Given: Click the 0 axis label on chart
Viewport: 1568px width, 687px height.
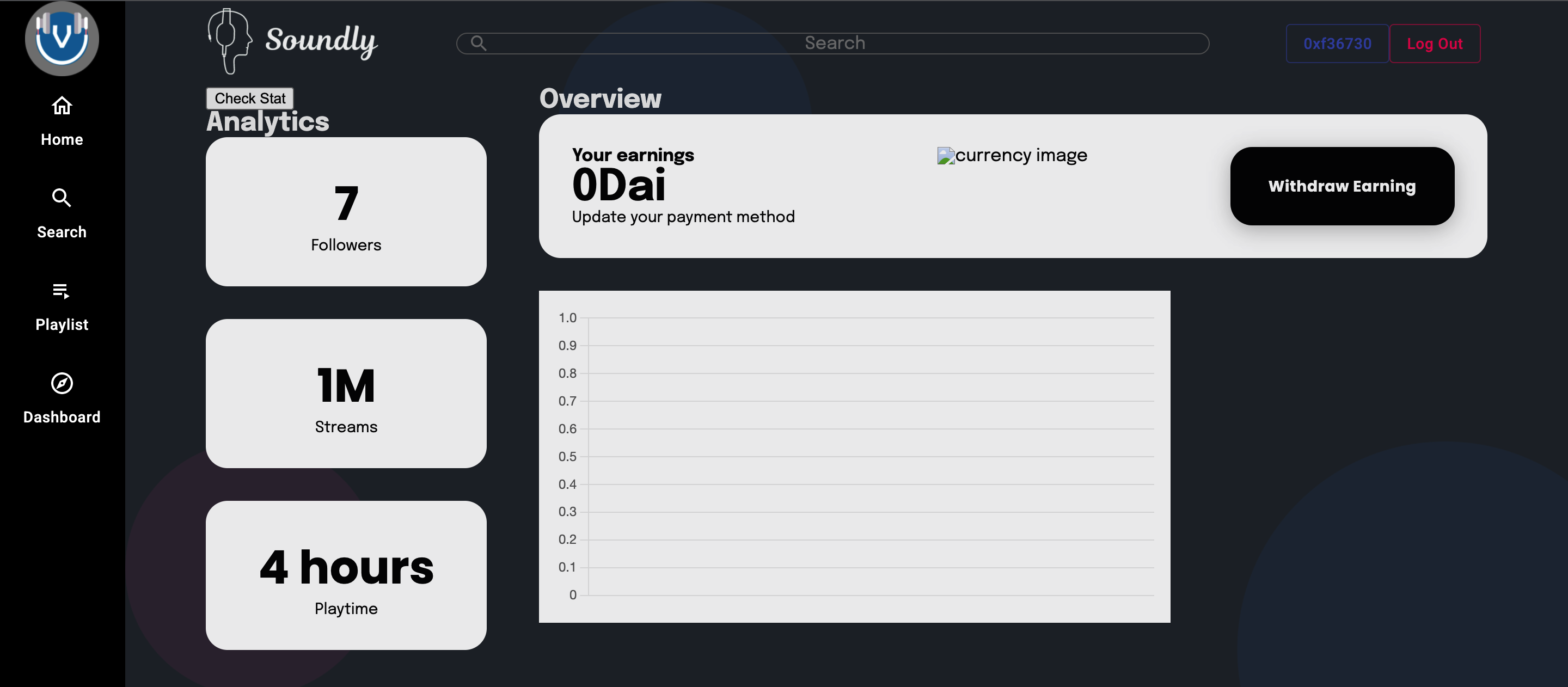Looking at the screenshot, I should (573, 595).
